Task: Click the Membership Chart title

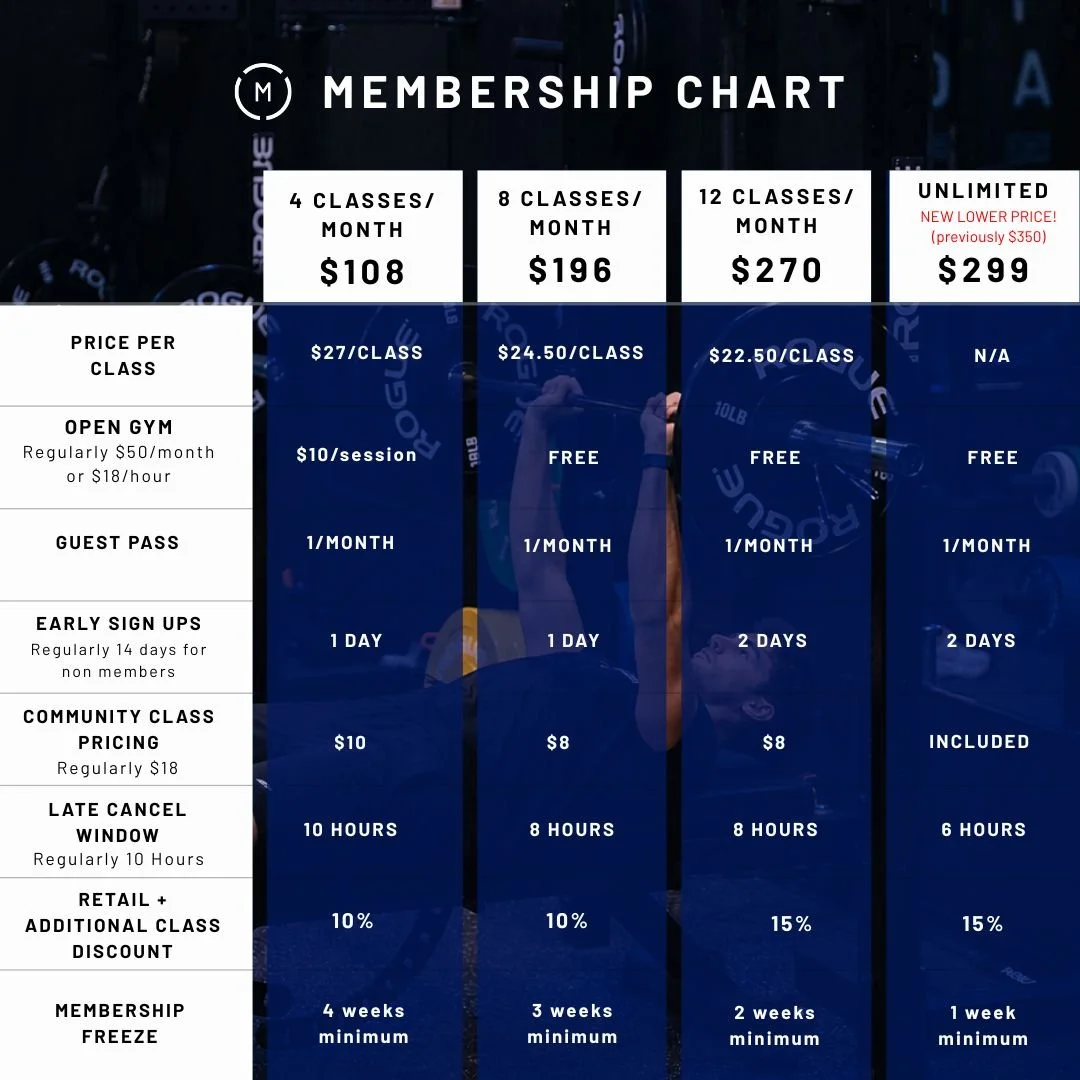Action: [584, 92]
